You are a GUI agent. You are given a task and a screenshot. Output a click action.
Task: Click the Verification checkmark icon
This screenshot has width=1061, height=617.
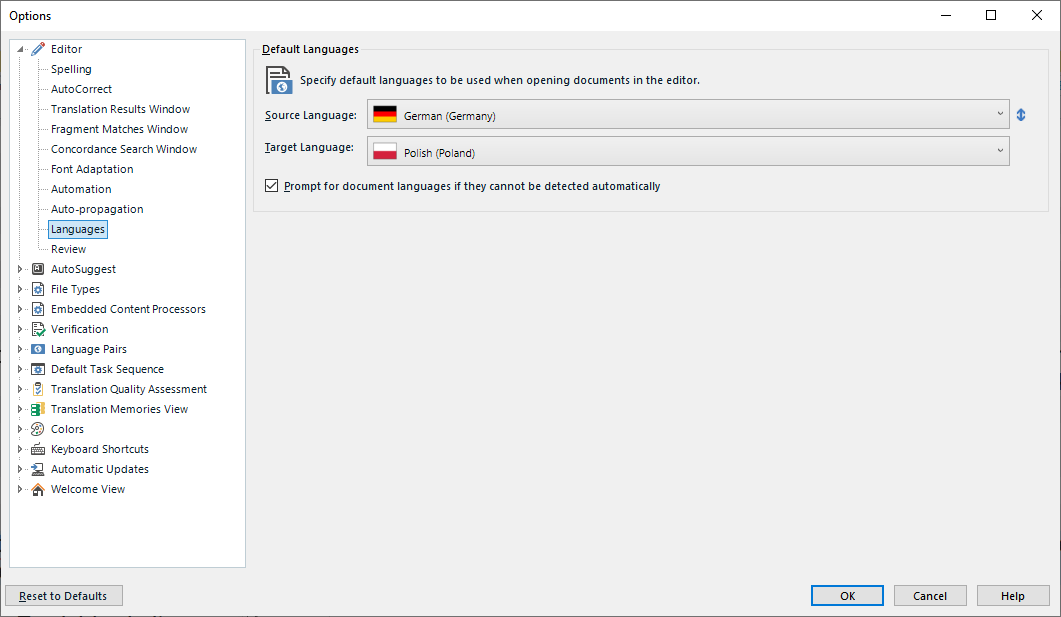click(37, 328)
